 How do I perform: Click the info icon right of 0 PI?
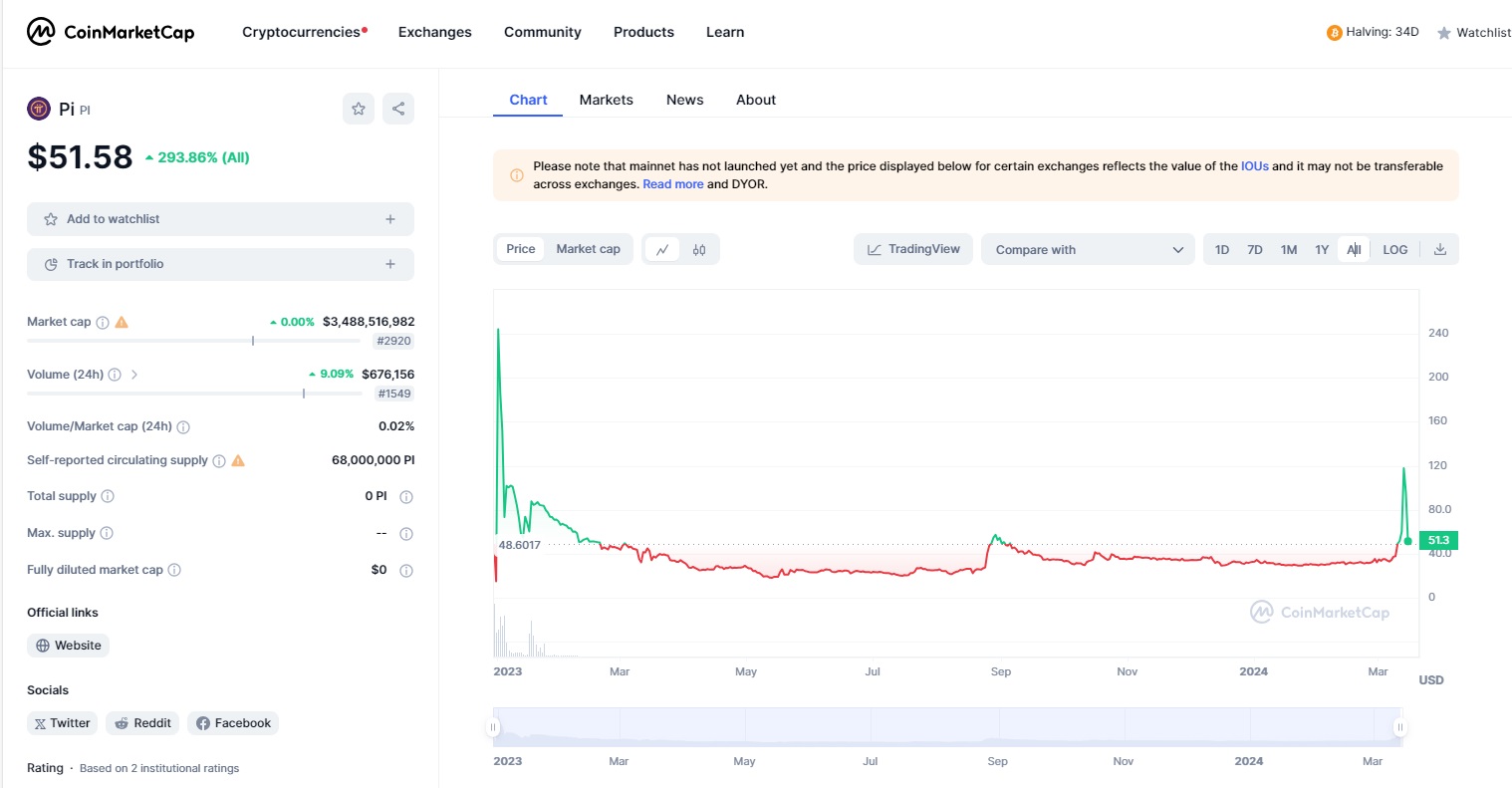406,497
